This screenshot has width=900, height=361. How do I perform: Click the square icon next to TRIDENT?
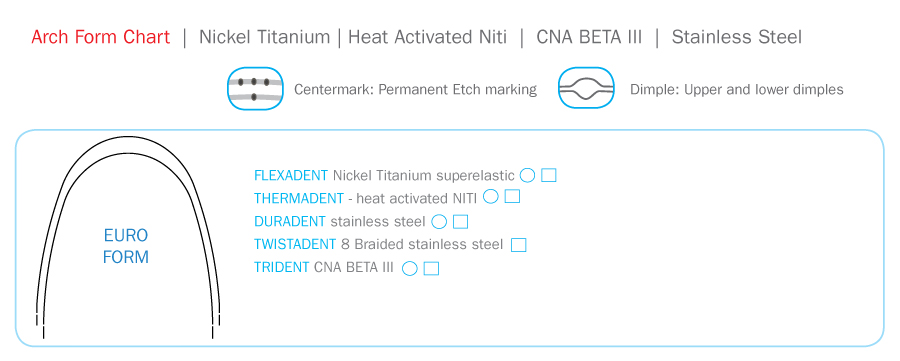(432, 269)
